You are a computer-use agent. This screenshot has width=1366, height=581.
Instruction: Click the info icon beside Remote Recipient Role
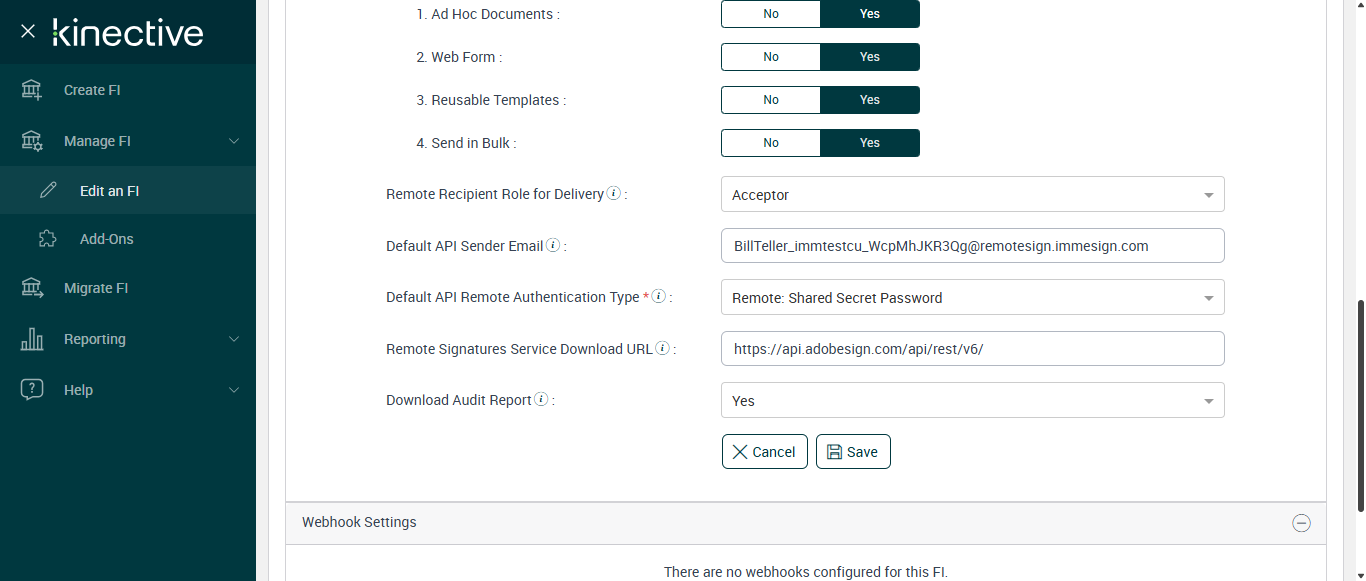614,193
